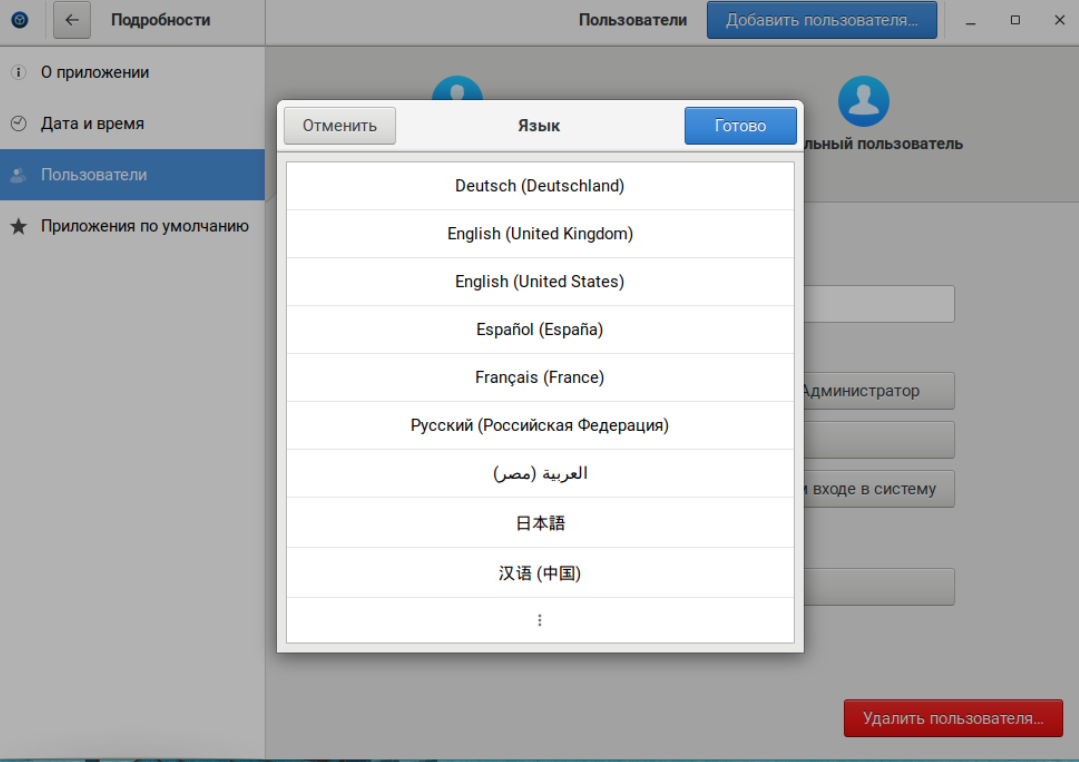This screenshot has height=762, width=1079.
Task: Click the star icon for default applications
Action: (18, 227)
